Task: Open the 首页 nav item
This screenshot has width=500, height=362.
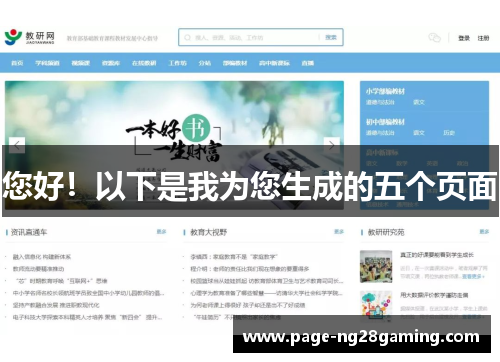Action: [x=17, y=63]
